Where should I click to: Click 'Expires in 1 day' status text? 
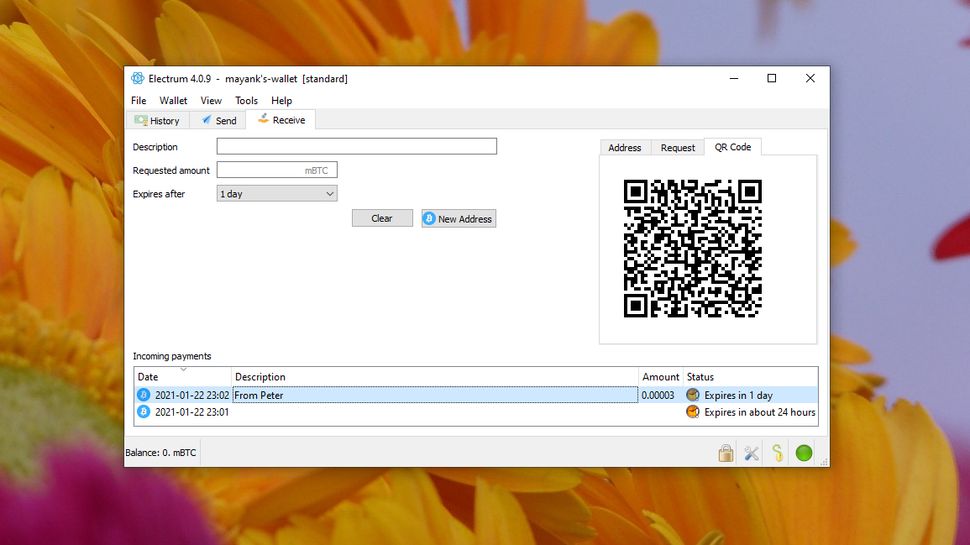[738, 395]
